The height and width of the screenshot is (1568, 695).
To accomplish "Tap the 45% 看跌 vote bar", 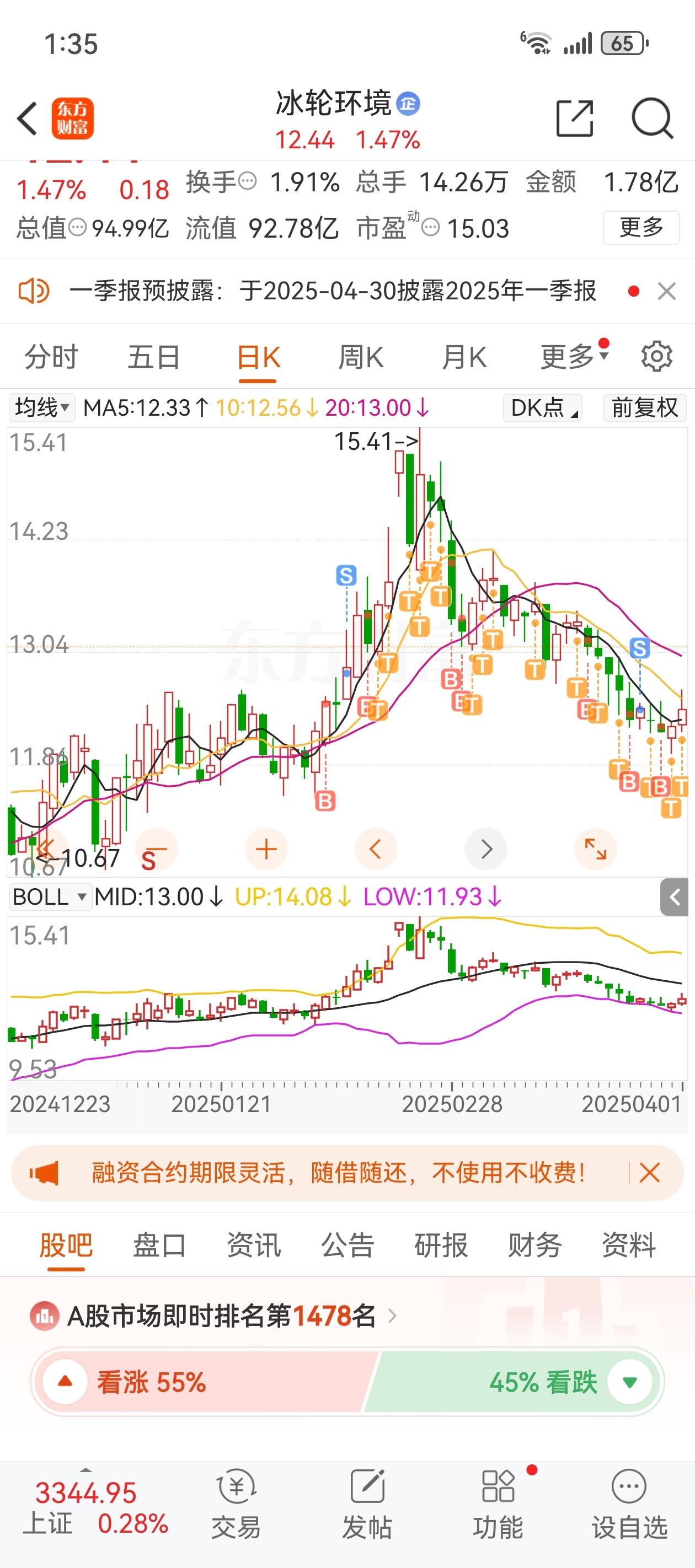I will click(512, 1382).
